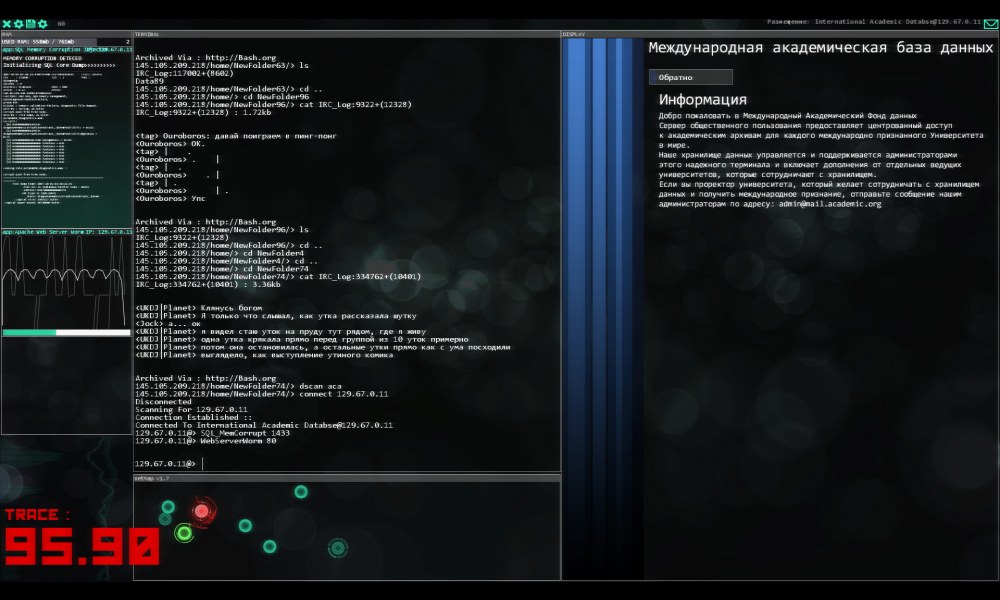Select the bright green home node in netMap
The height and width of the screenshot is (600, 1000).
[184, 532]
